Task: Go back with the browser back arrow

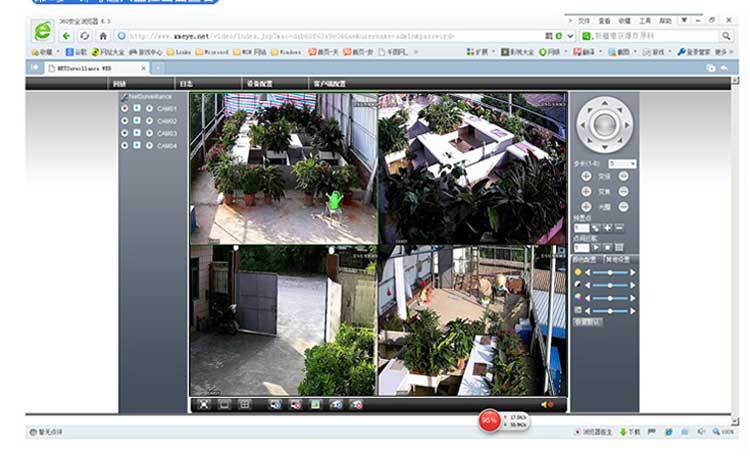Action: tap(66, 36)
